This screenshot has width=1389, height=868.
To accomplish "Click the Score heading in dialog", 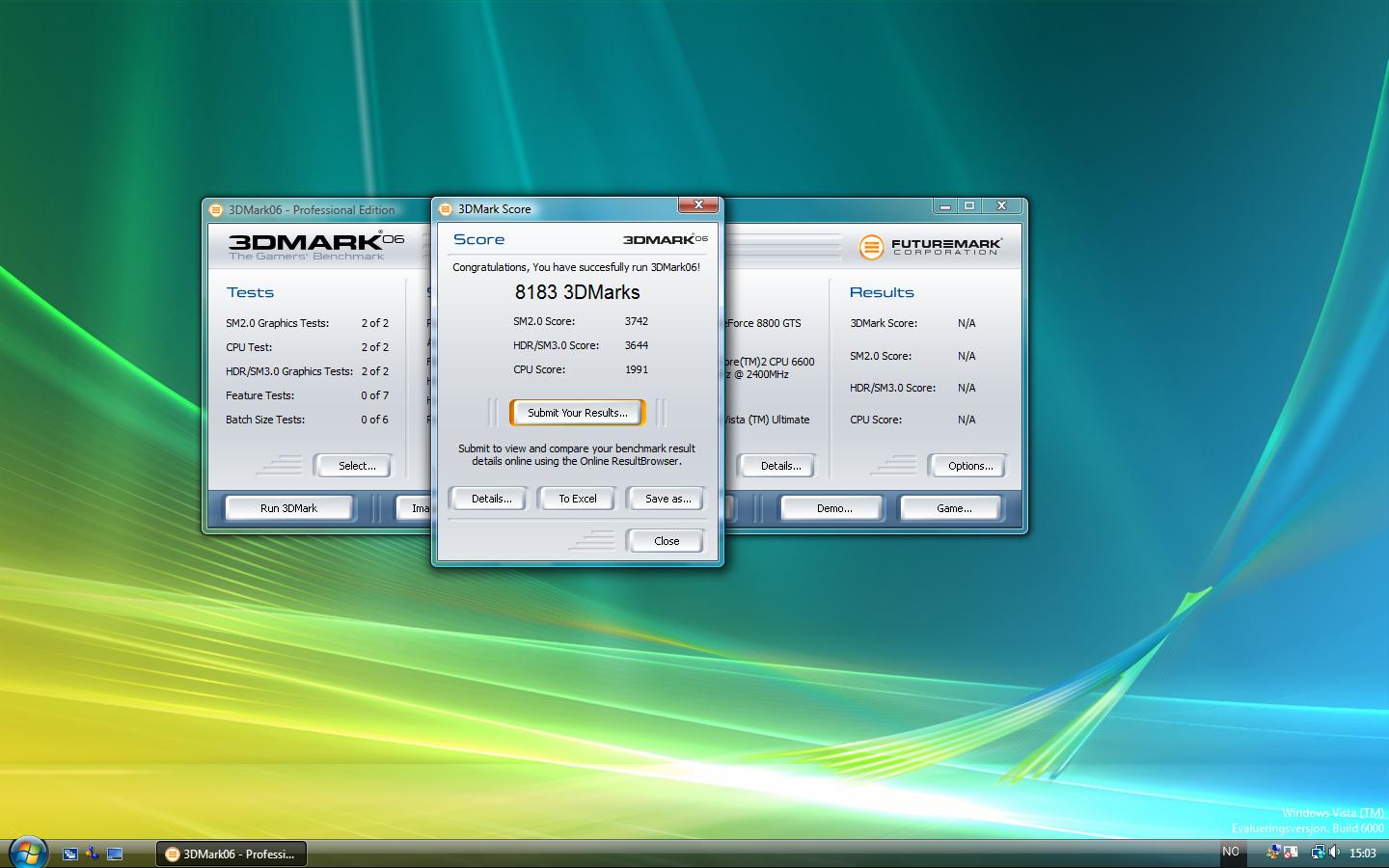I will [x=479, y=239].
